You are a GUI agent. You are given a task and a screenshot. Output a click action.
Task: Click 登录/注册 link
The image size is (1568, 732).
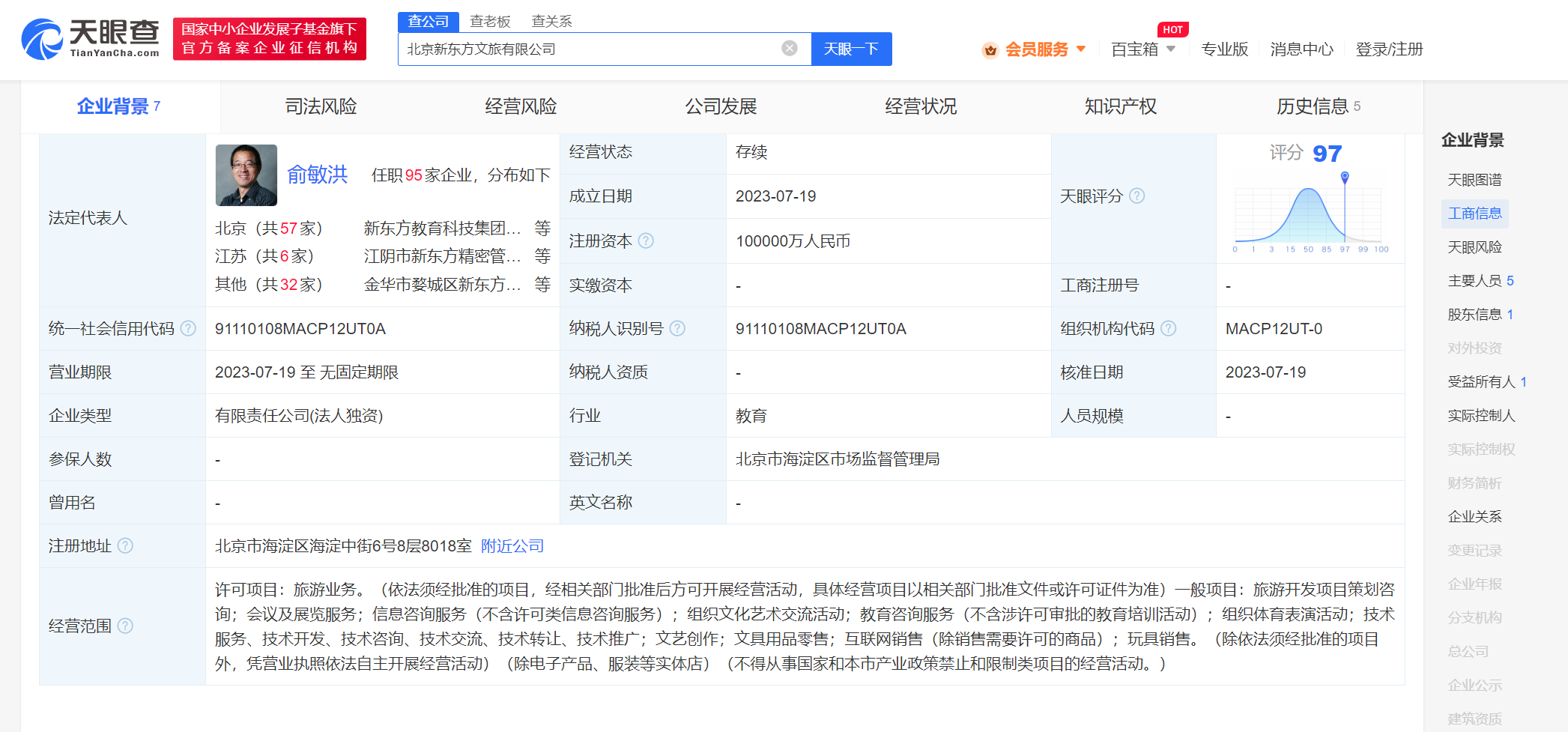click(1389, 49)
